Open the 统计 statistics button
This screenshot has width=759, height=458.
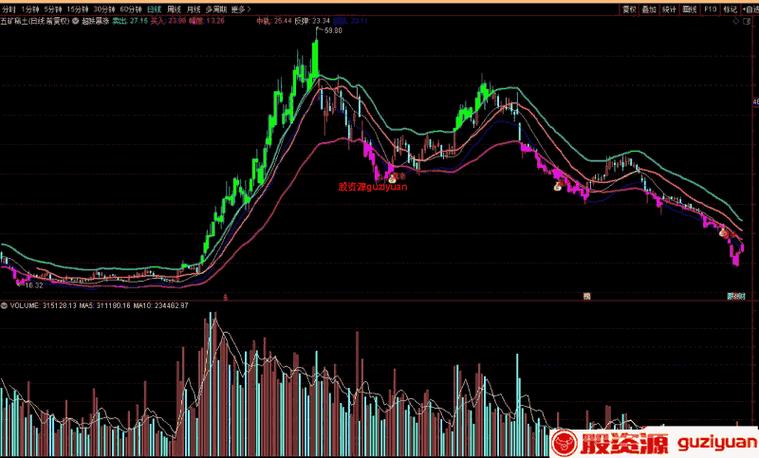pos(669,9)
